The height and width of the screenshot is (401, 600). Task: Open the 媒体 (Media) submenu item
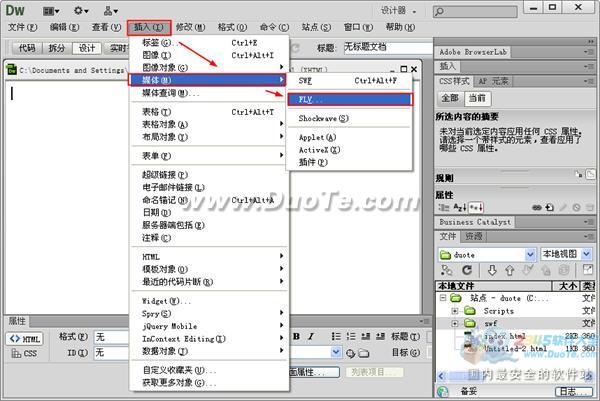pos(207,80)
